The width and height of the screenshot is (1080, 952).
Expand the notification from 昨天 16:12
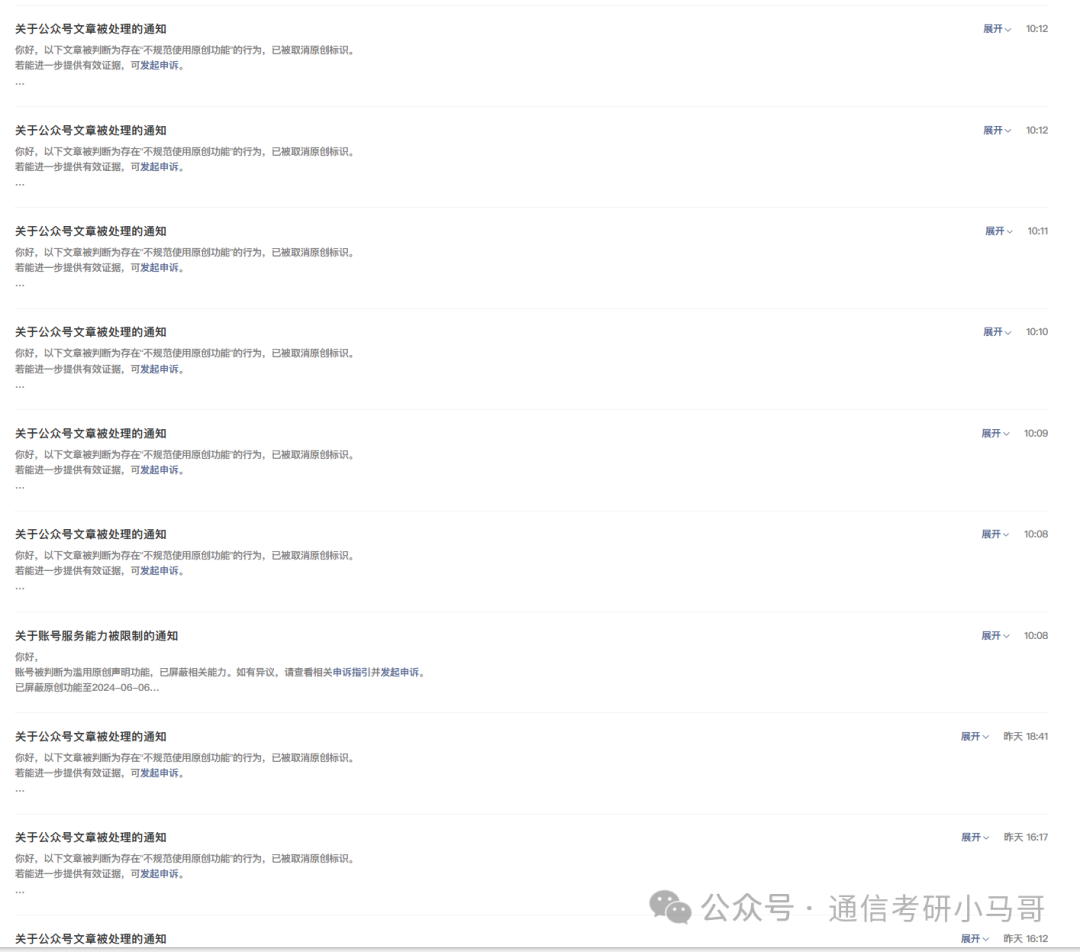(x=974, y=939)
